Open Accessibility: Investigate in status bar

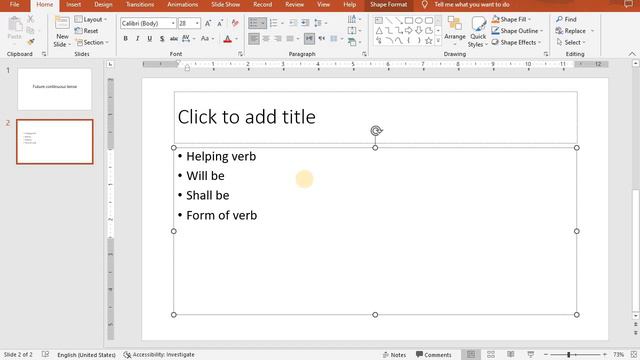[x=159, y=355]
